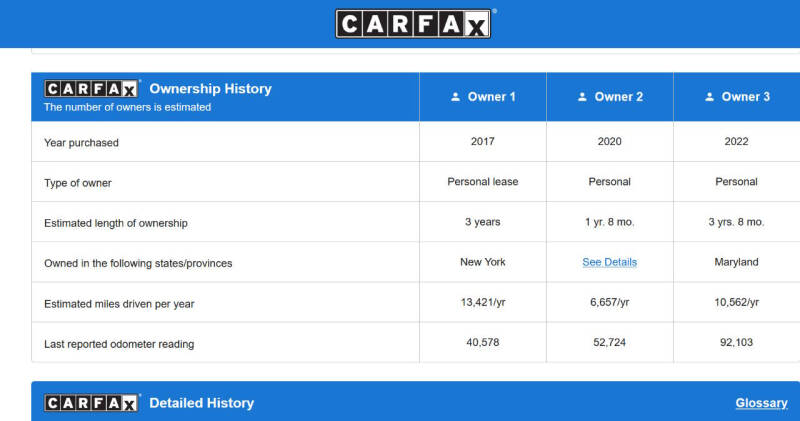Click the Owner 2 person icon
Image resolution: width=800 pixels, height=421 pixels.
coord(582,96)
